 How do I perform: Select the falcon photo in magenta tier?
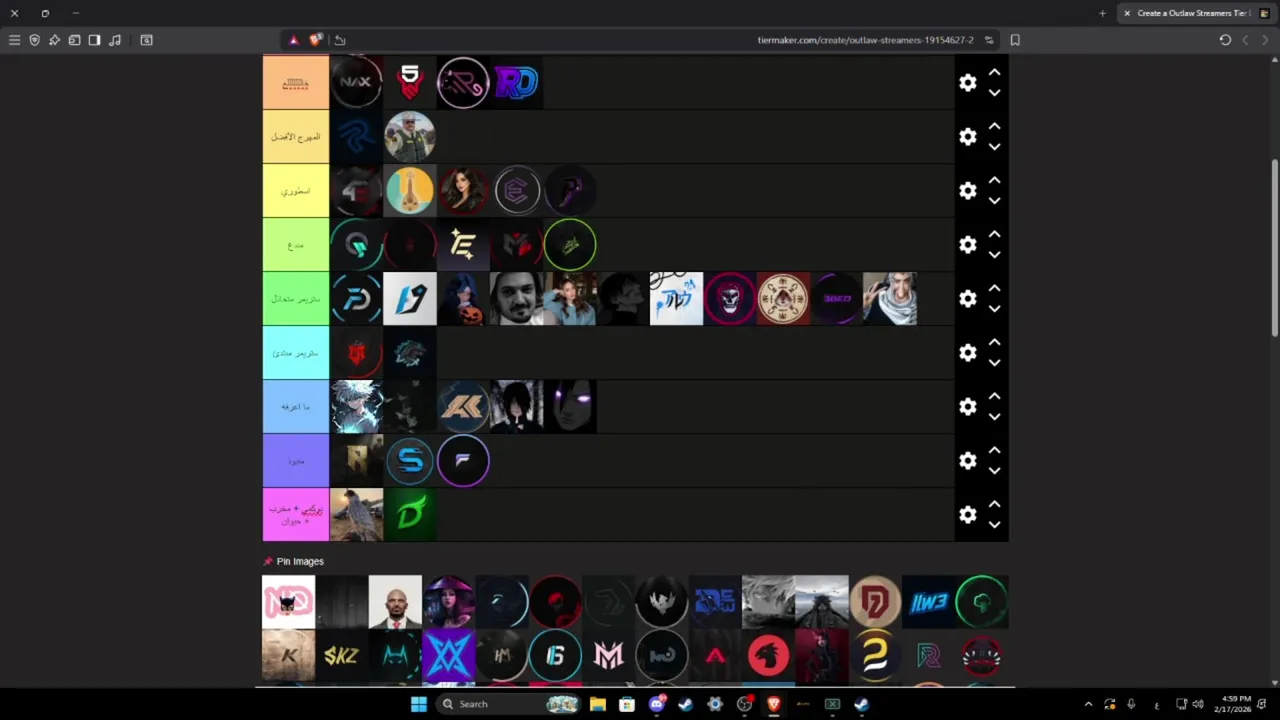(356, 515)
